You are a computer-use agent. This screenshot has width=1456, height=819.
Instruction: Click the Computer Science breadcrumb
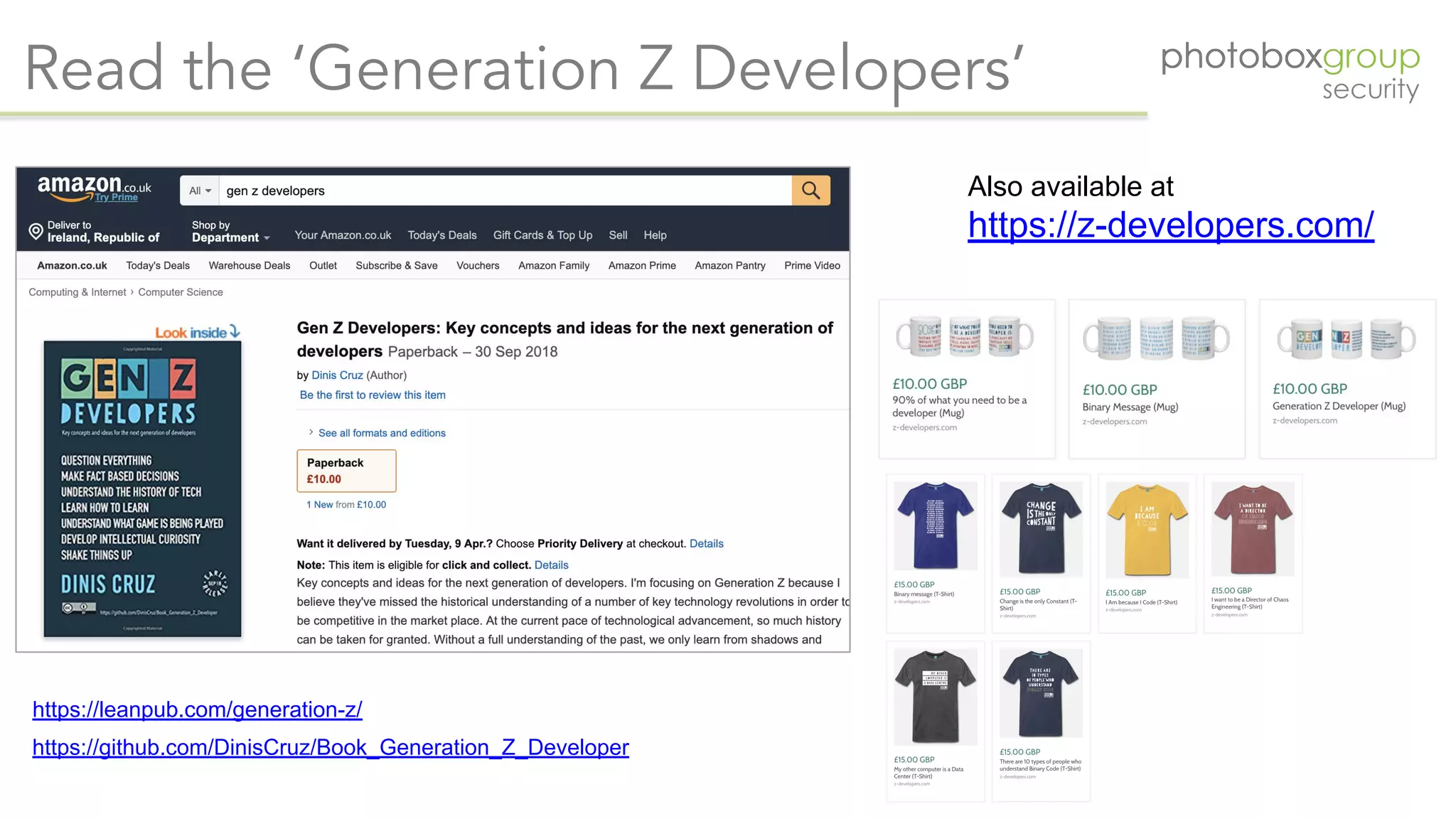pos(181,292)
